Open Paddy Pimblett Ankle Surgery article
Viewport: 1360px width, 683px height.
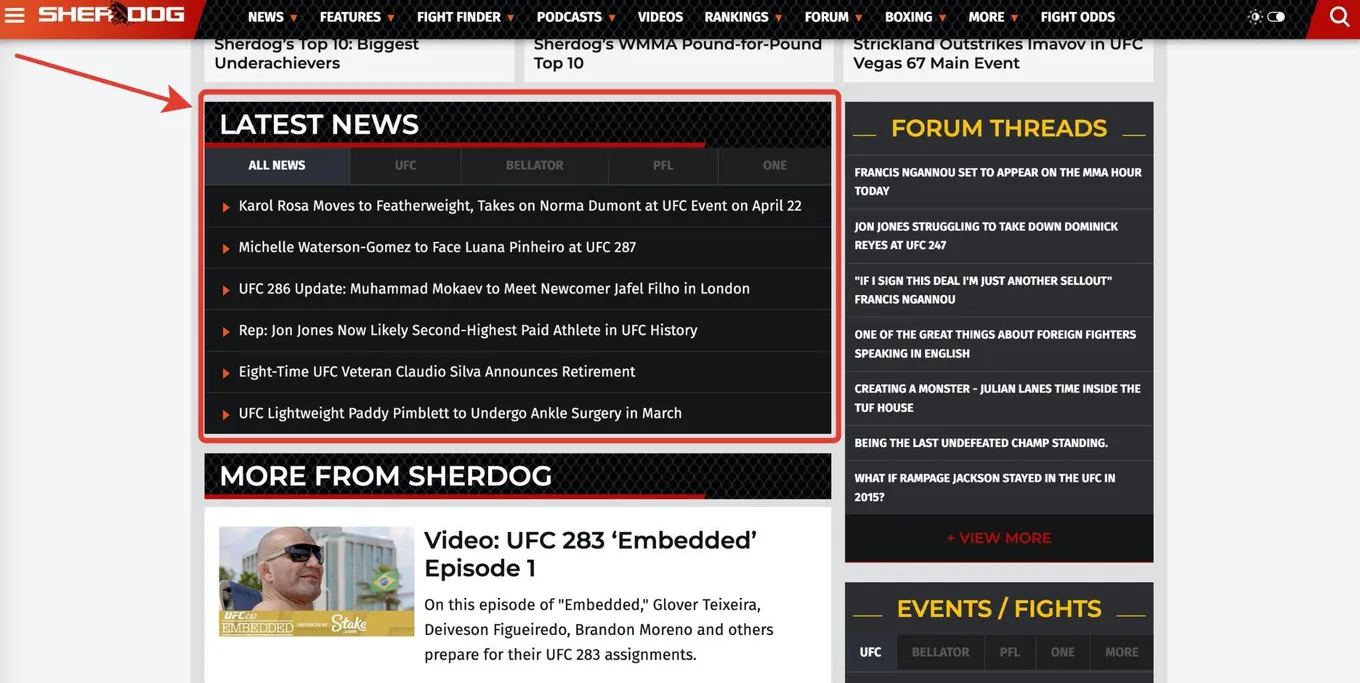460,413
